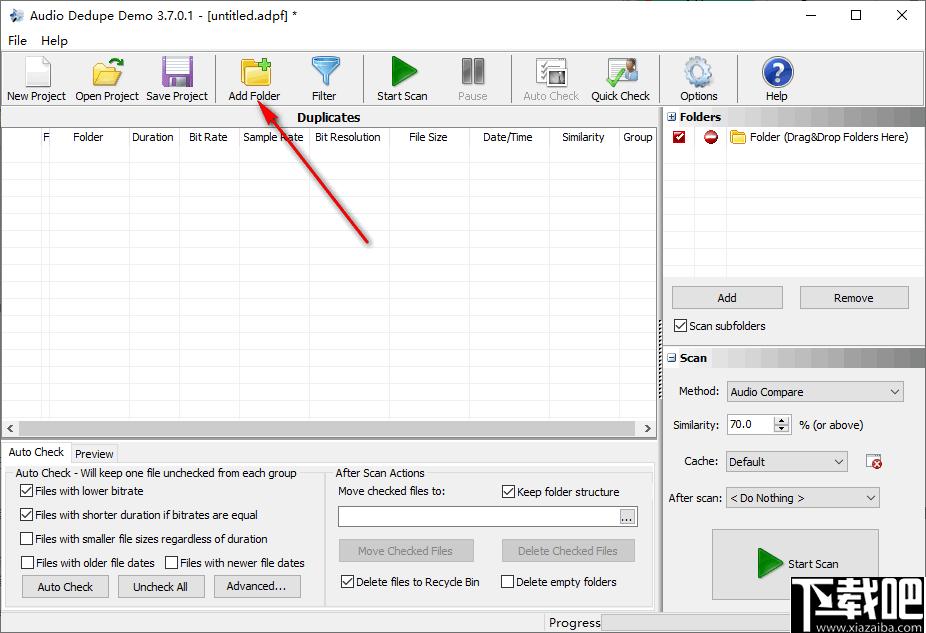The width and height of the screenshot is (926, 633).
Task: Open the Cache dropdown set to Default
Action: 787,462
